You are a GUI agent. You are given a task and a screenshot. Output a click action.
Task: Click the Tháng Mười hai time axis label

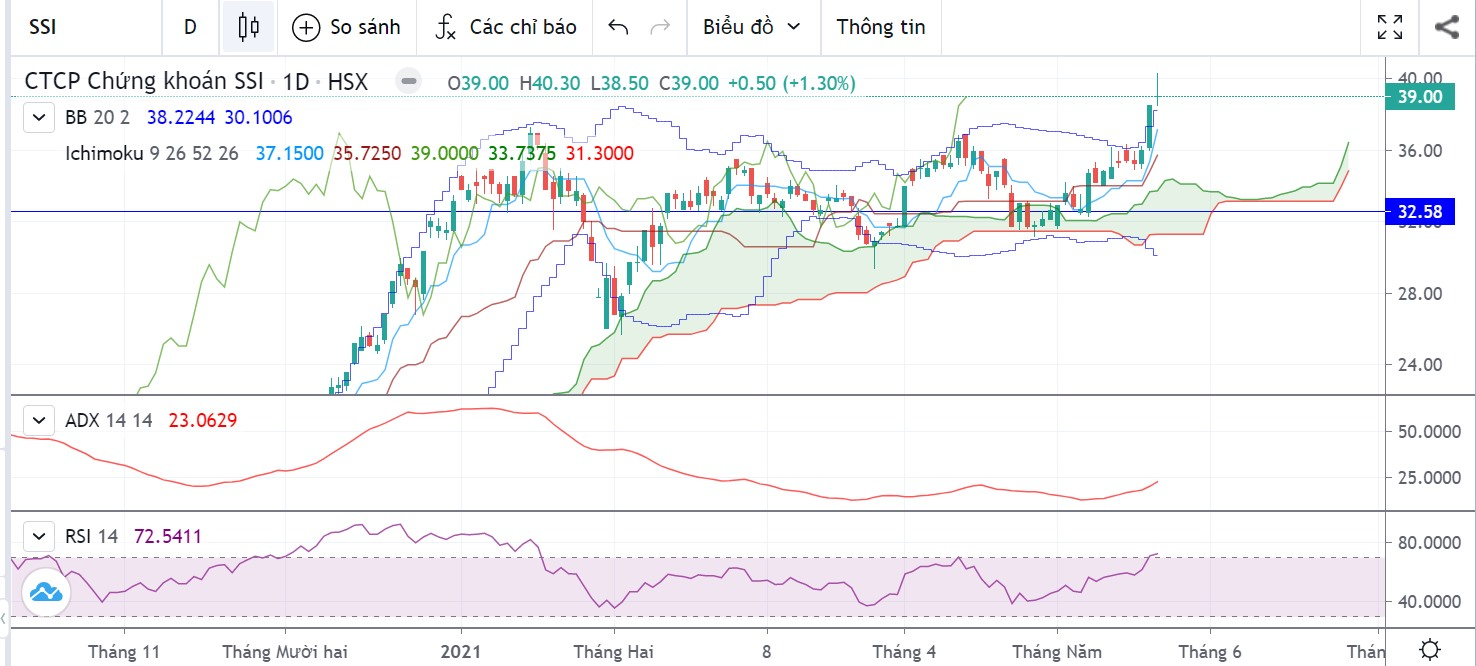click(285, 652)
